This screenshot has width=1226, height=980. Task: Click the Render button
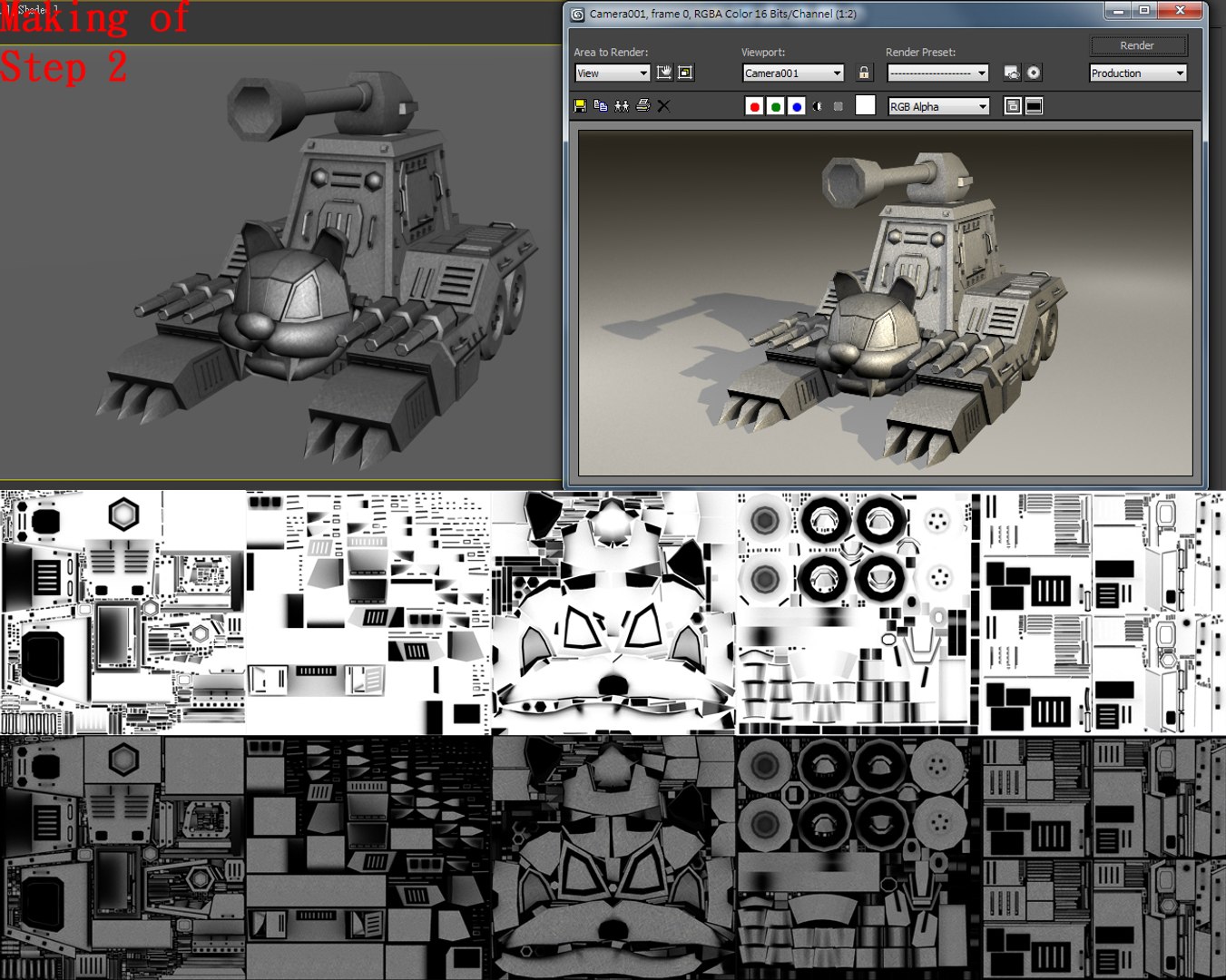[1138, 45]
